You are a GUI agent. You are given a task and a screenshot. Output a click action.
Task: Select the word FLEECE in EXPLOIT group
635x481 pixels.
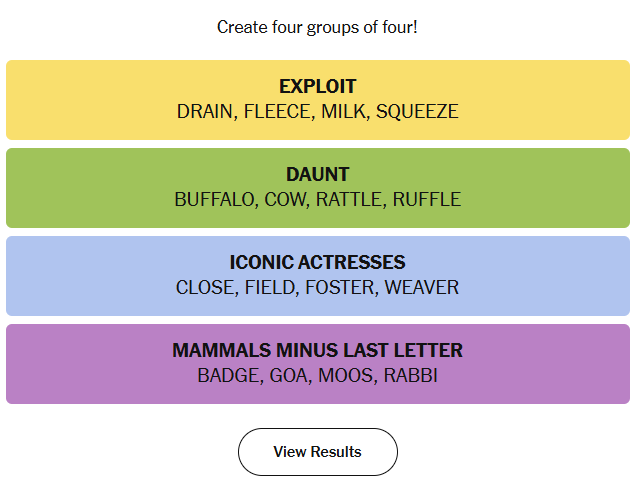(277, 112)
